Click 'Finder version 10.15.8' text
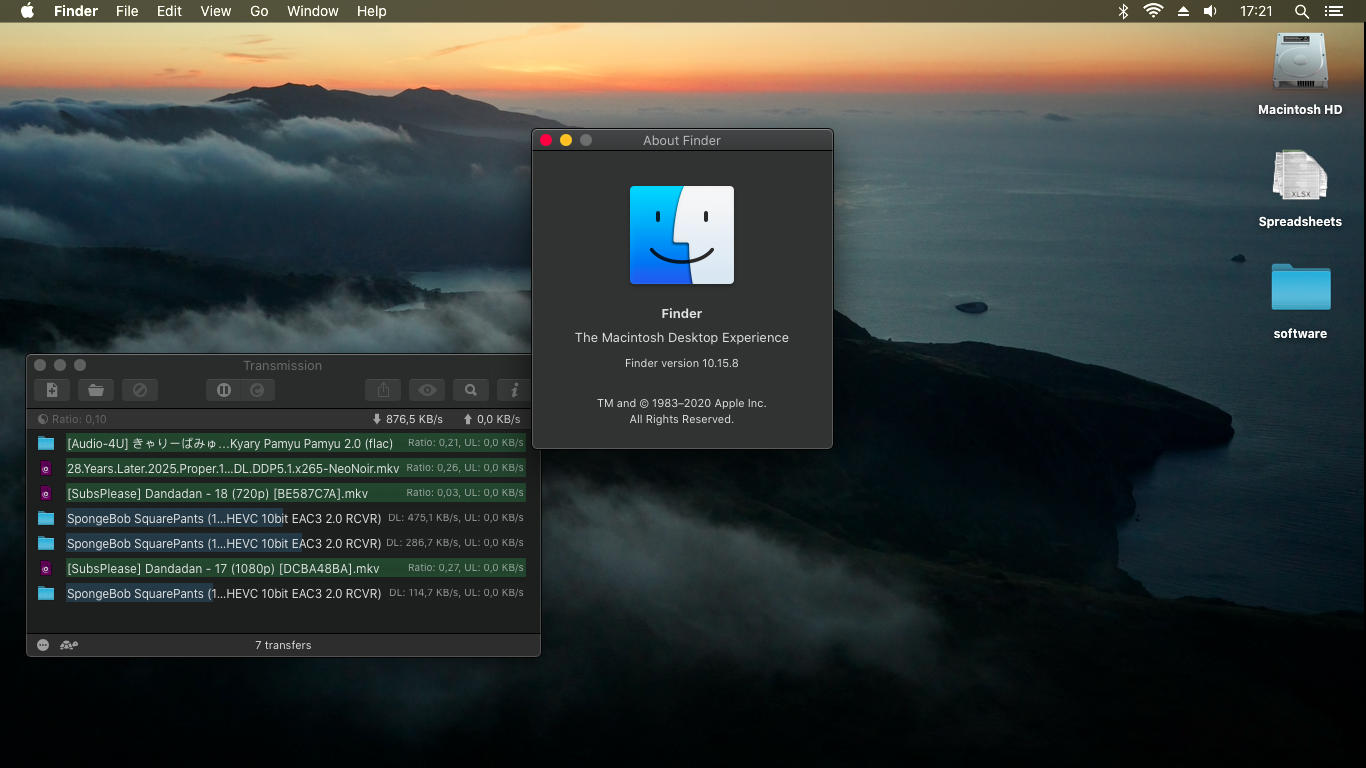 click(682, 363)
